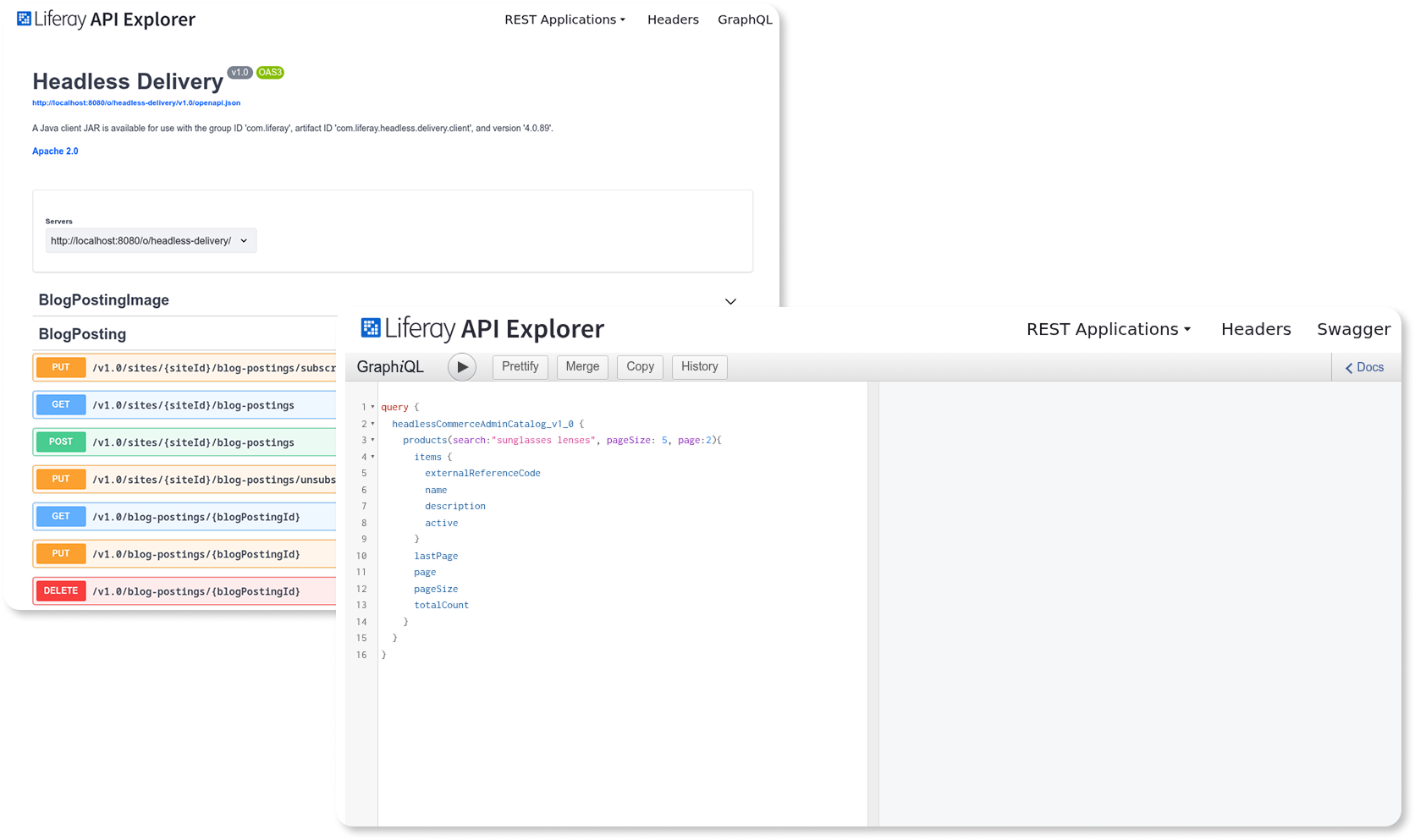The width and height of the screenshot is (1415, 840).
Task: Click the Merge button
Action: point(582,366)
